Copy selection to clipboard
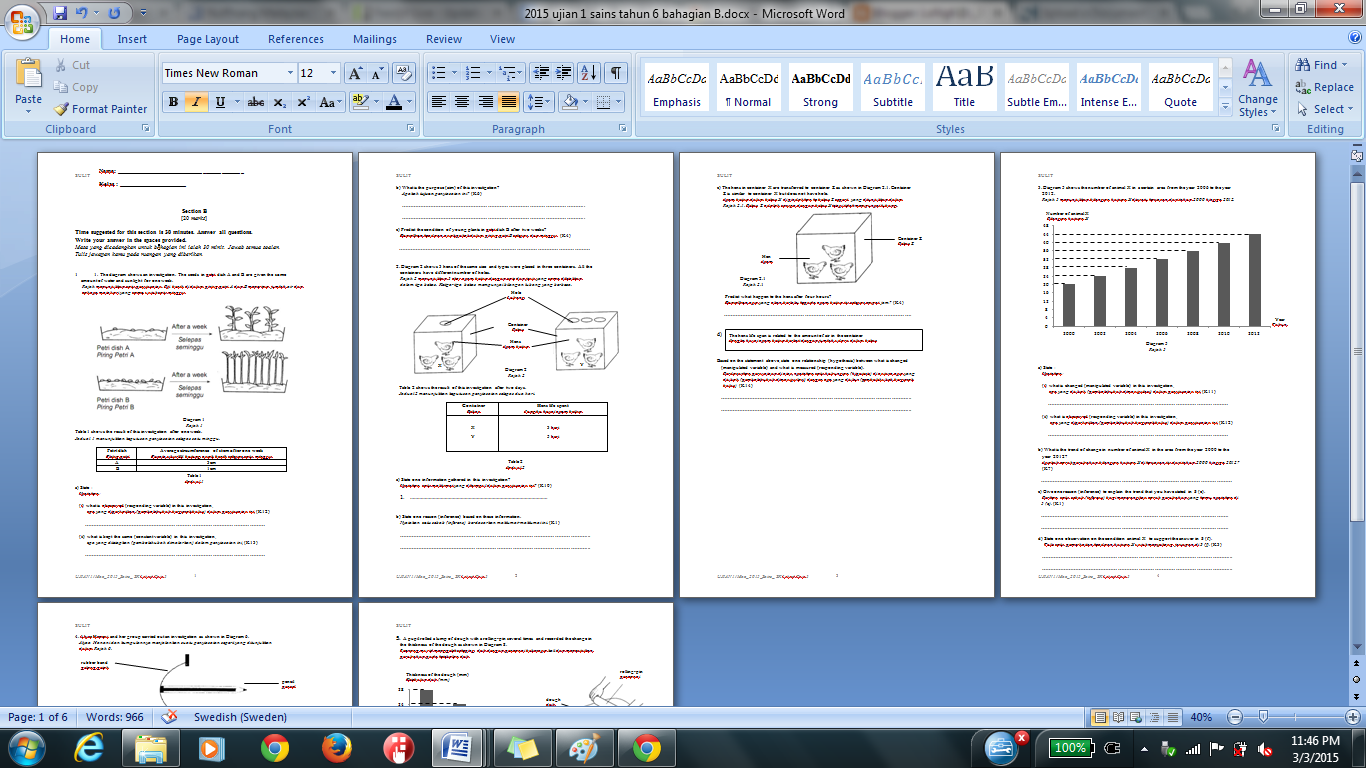This screenshot has height=768, width=1366. (76, 87)
